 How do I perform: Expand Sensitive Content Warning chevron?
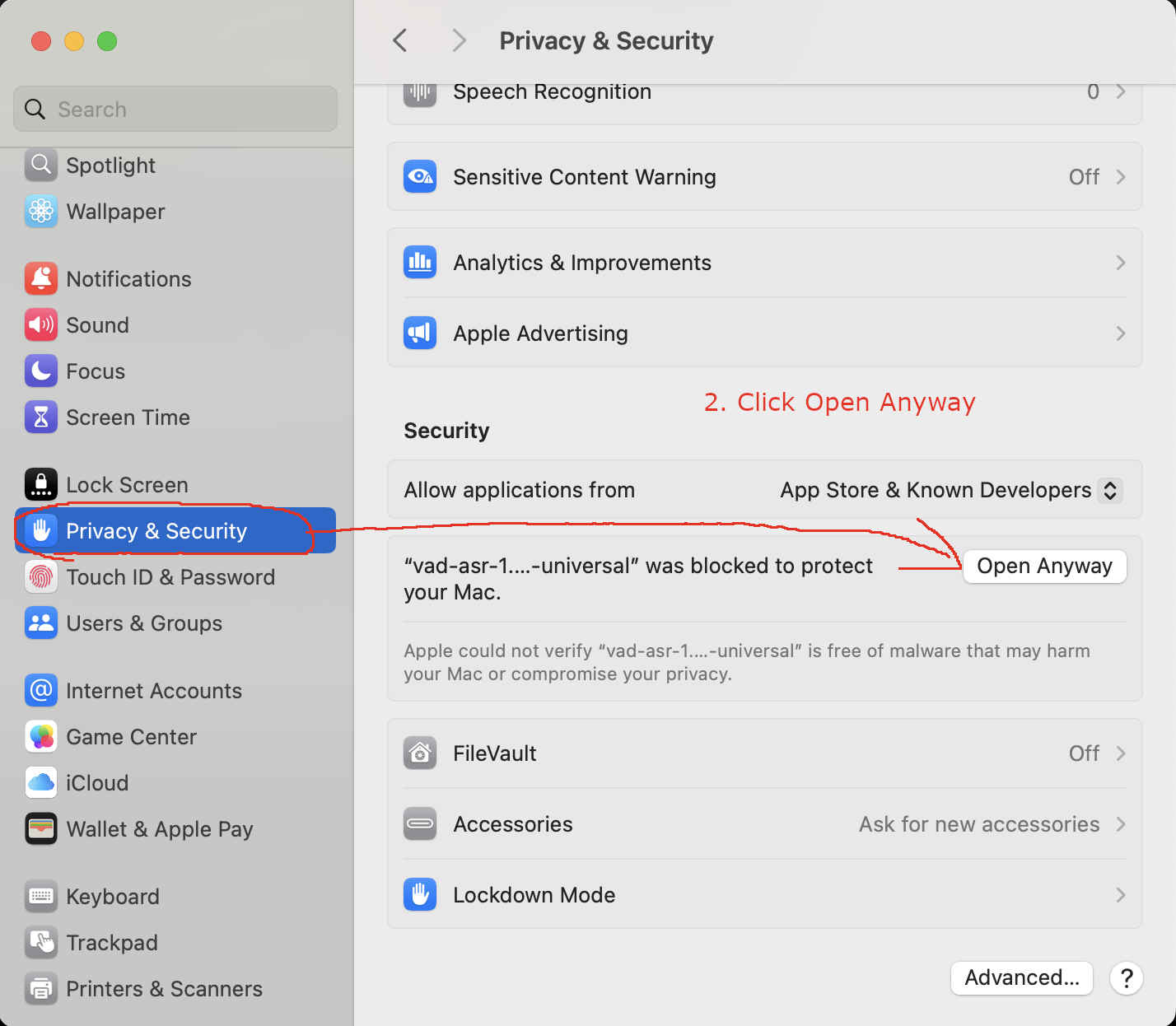point(1120,177)
